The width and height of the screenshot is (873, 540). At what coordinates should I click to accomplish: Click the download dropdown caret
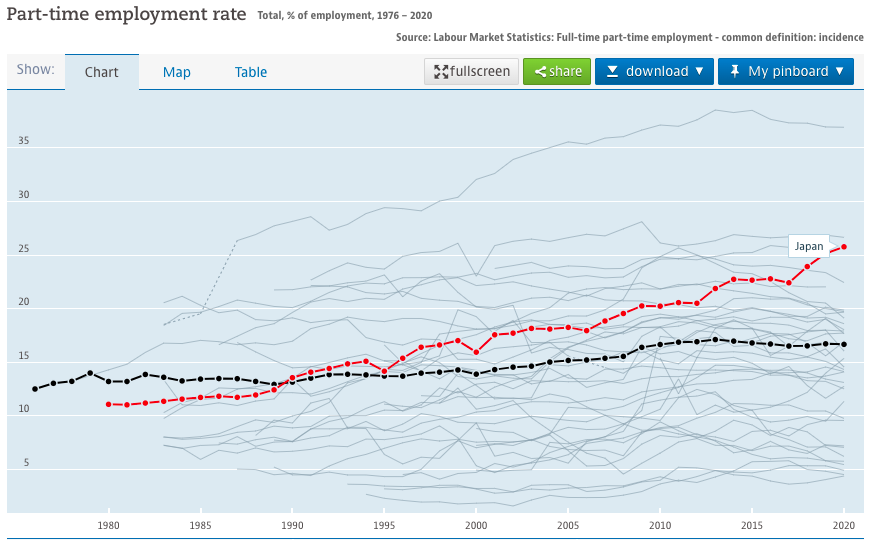[699, 71]
